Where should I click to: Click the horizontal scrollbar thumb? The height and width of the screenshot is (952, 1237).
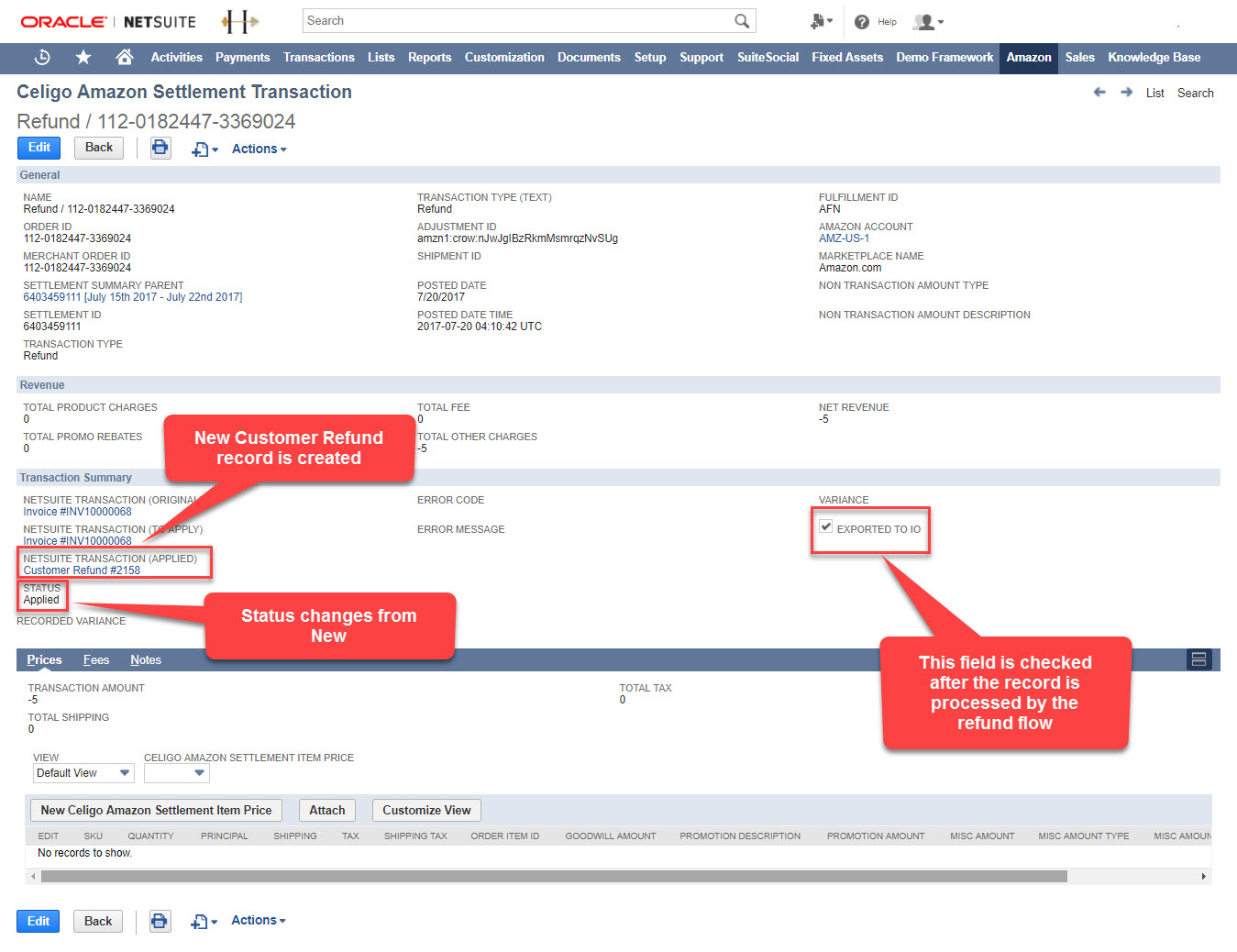coord(554,877)
